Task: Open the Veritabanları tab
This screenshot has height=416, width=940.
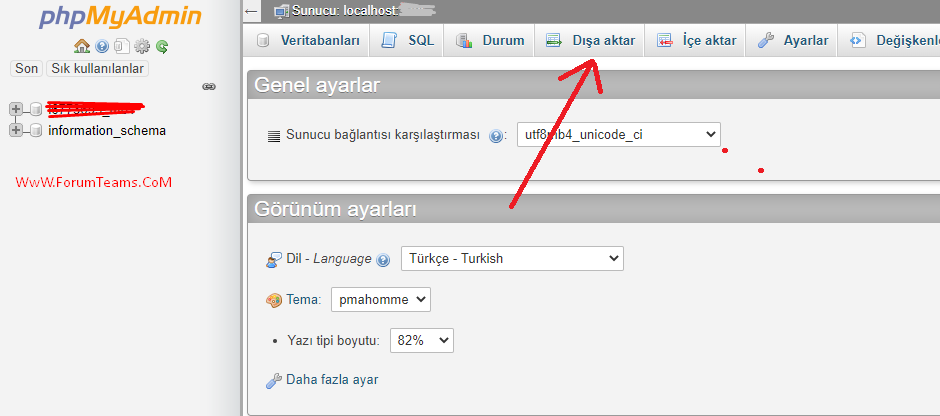Action: point(308,41)
